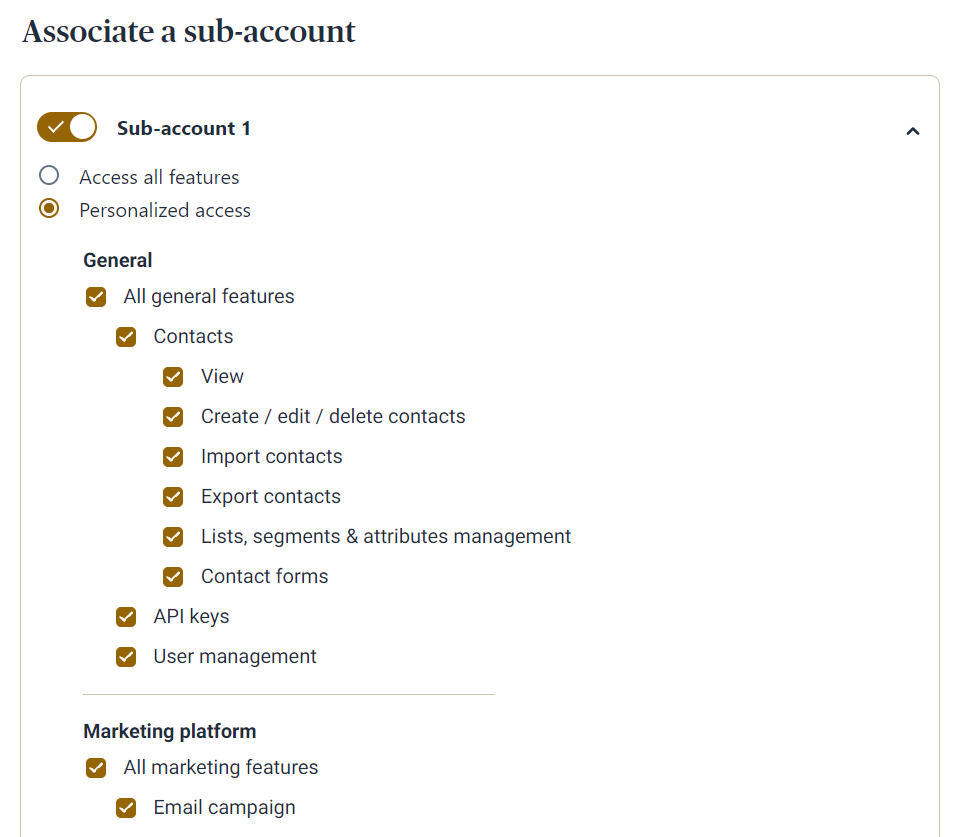Uncheck the Contacts checkbox
This screenshot has width=963, height=837.
(126, 337)
